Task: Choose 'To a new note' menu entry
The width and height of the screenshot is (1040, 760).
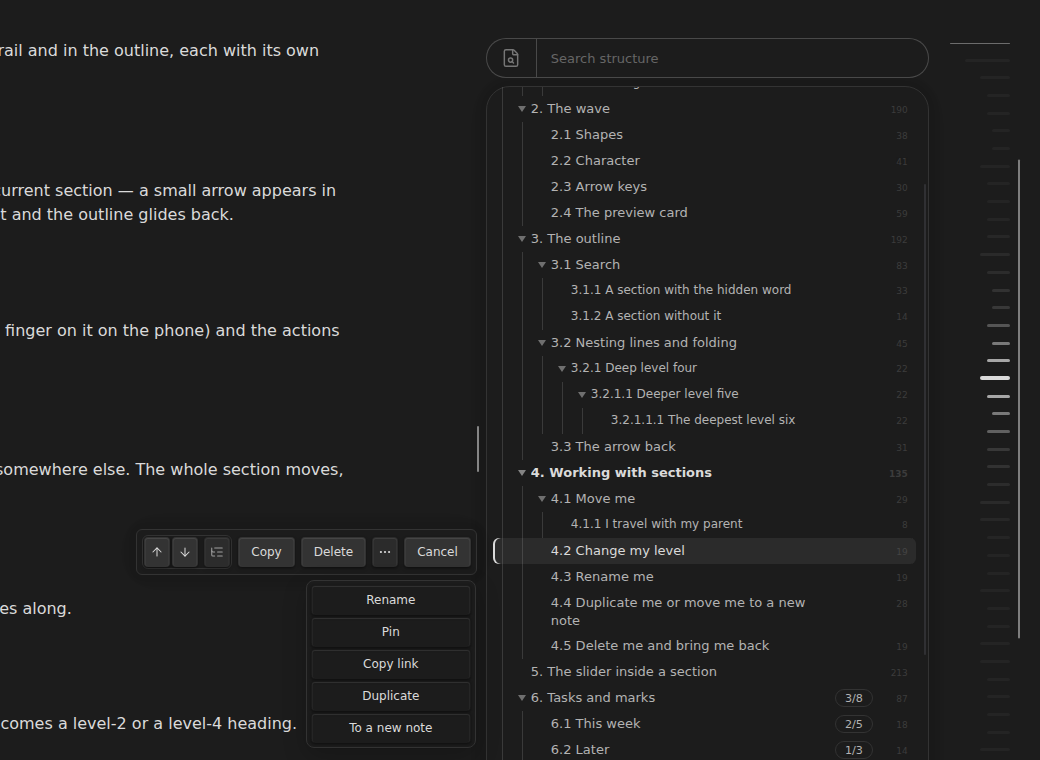Action: (391, 728)
